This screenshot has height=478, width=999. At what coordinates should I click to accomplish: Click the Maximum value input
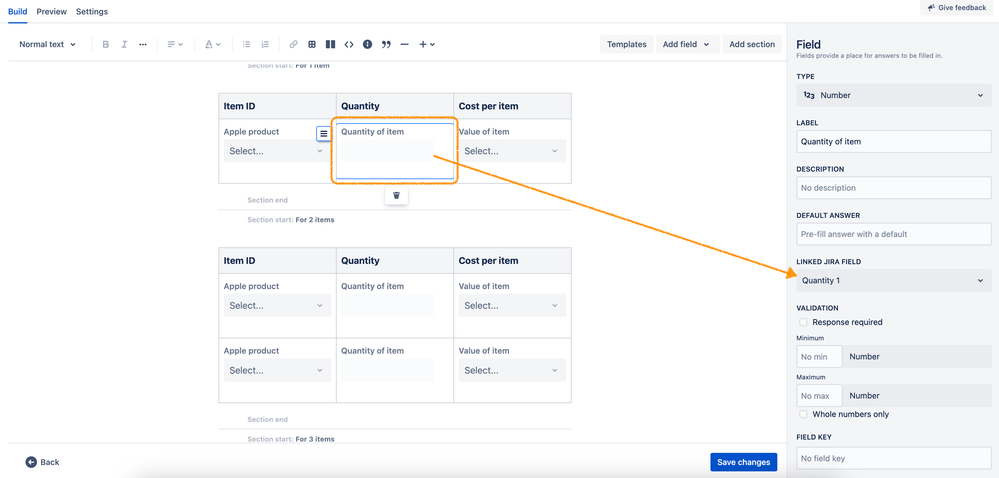tap(819, 396)
